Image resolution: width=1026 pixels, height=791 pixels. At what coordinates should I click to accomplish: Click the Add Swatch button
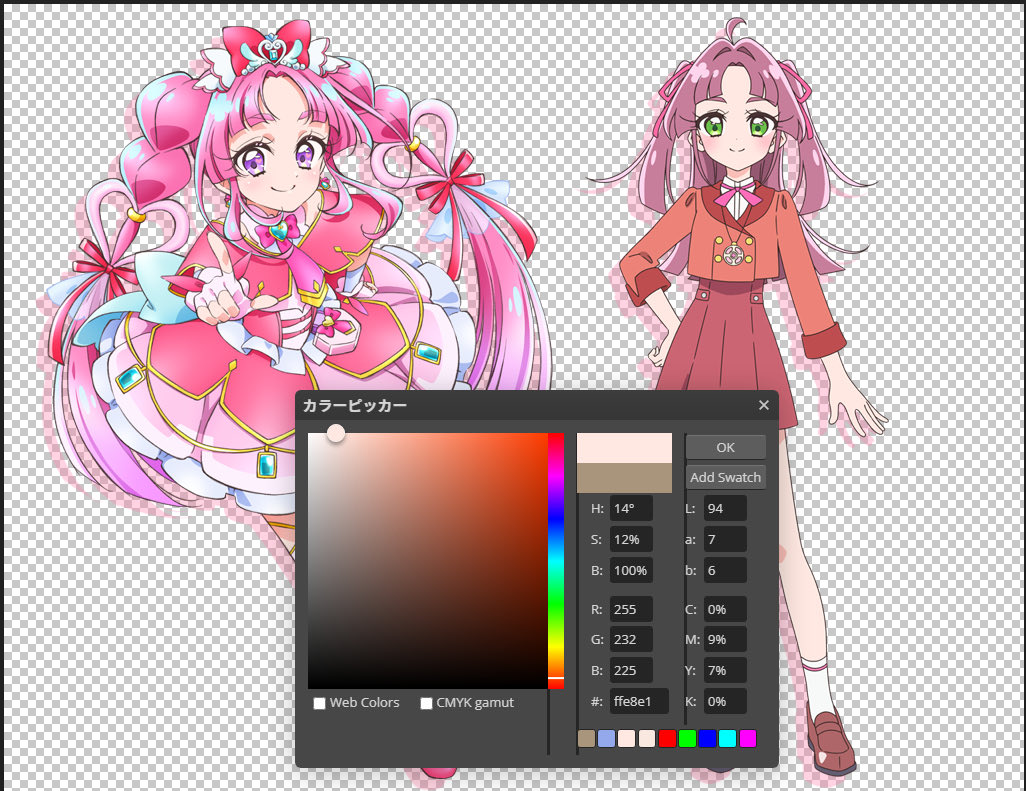pyautogui.click(x=726, y=477)
